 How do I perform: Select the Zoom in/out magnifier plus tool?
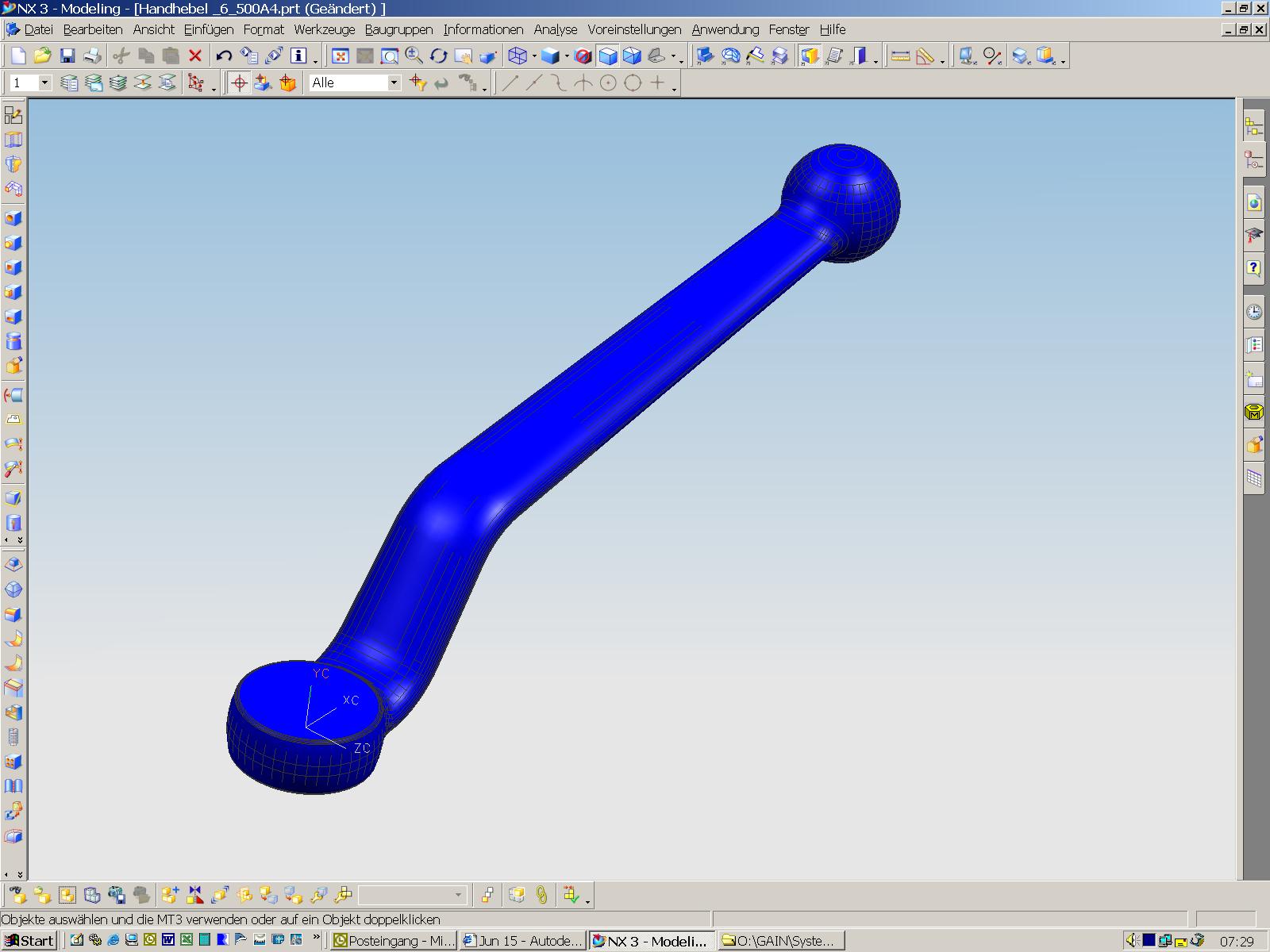[414, 56]
